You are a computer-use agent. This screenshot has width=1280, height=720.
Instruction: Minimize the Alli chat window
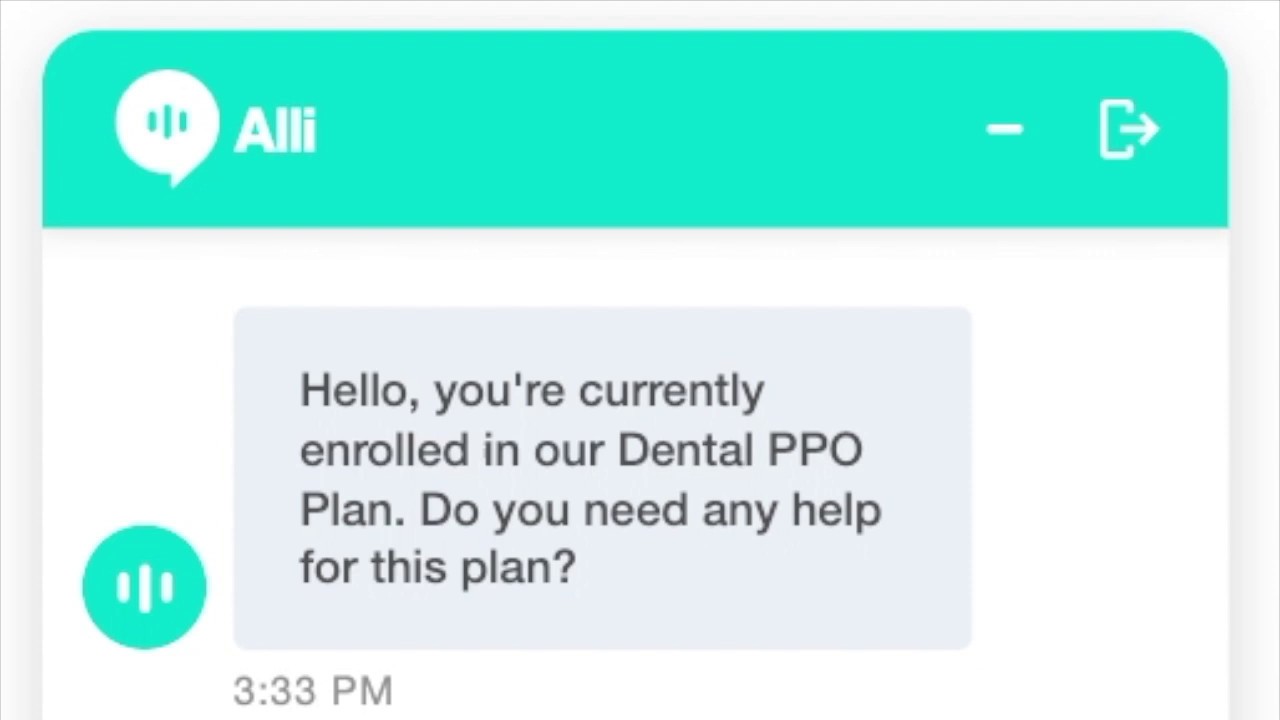coord(1004,129)
